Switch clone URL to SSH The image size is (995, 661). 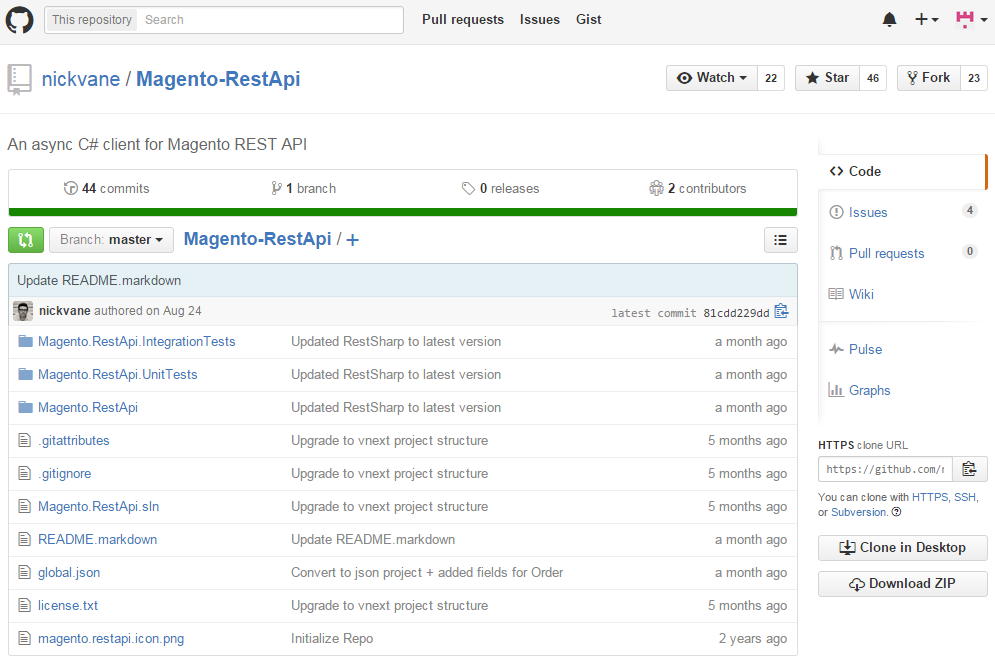coord(965,497)
